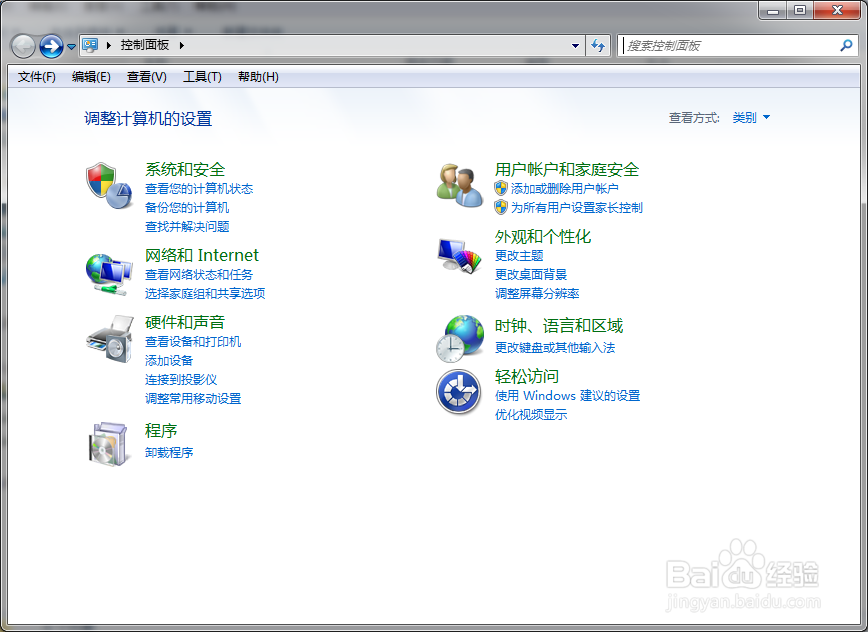The height and width of the screenshot is (632, 868).
Task: Click the 外观和个性化 heading link
Action: coord(542,237)
